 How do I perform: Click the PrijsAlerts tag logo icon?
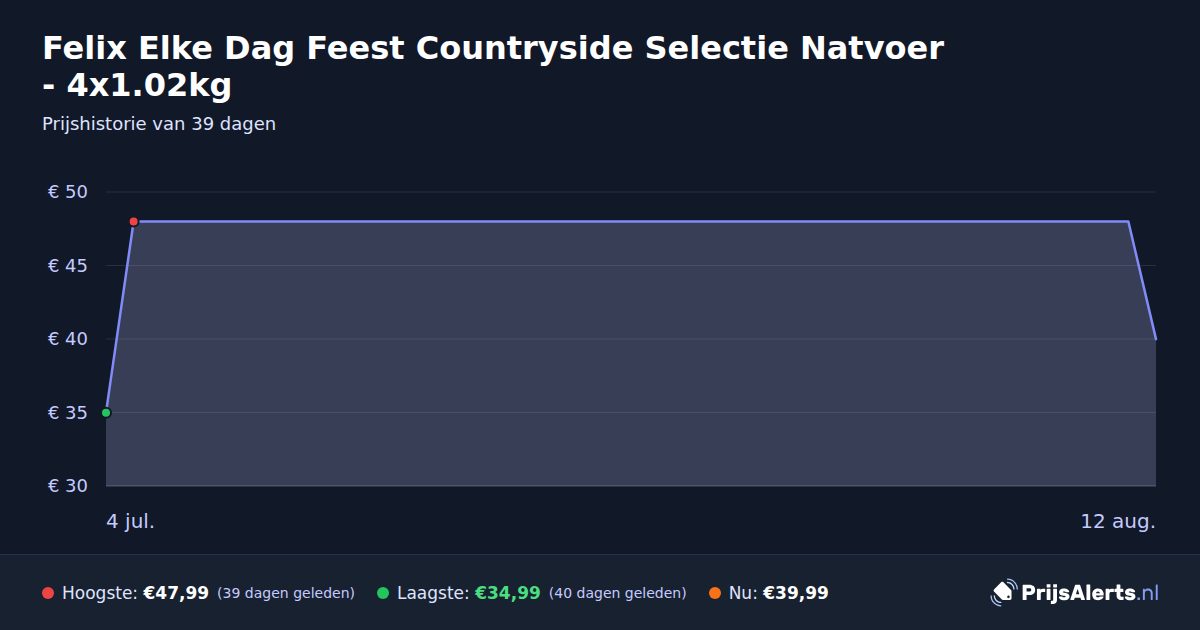tap(1003, 593)
